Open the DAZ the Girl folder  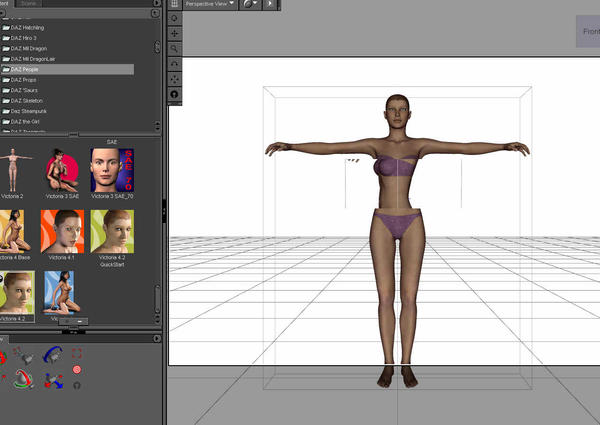[x=21, y=122]
